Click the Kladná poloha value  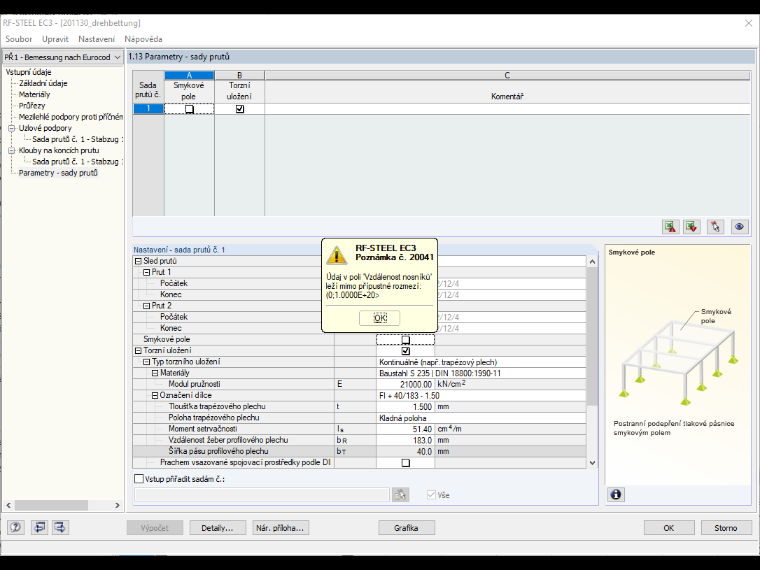[x=481, y=418]
